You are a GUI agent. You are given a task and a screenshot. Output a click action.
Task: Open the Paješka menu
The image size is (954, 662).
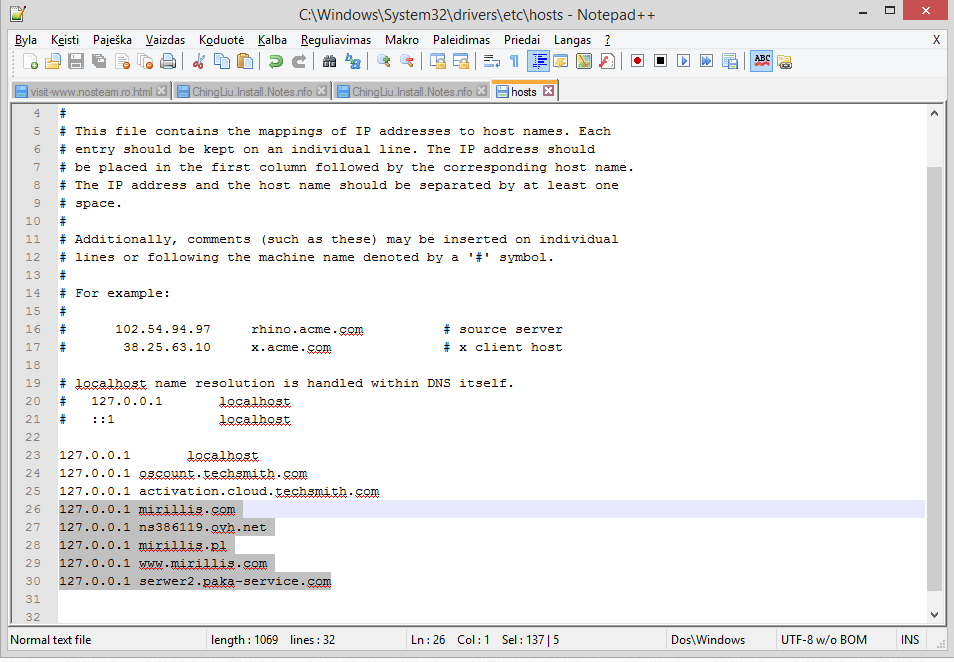click(112, 40)
